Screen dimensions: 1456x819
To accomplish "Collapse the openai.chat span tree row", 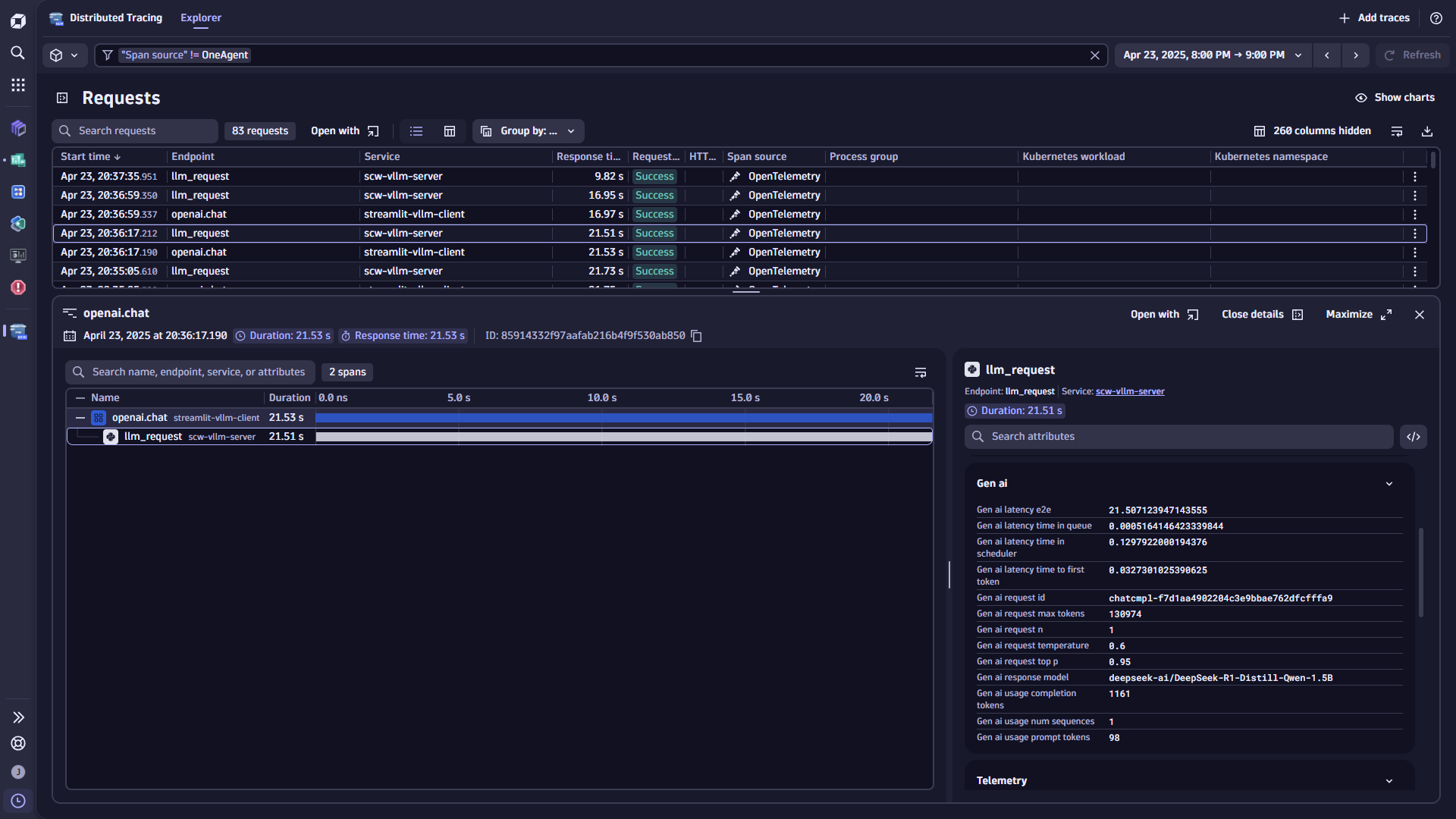I will 80,418.
